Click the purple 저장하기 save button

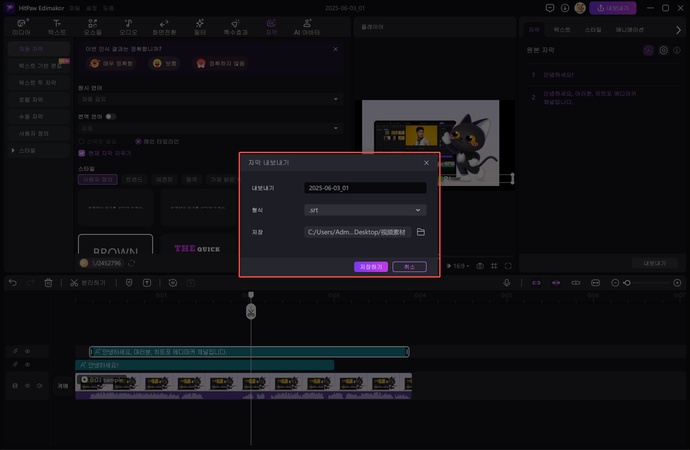370,267
